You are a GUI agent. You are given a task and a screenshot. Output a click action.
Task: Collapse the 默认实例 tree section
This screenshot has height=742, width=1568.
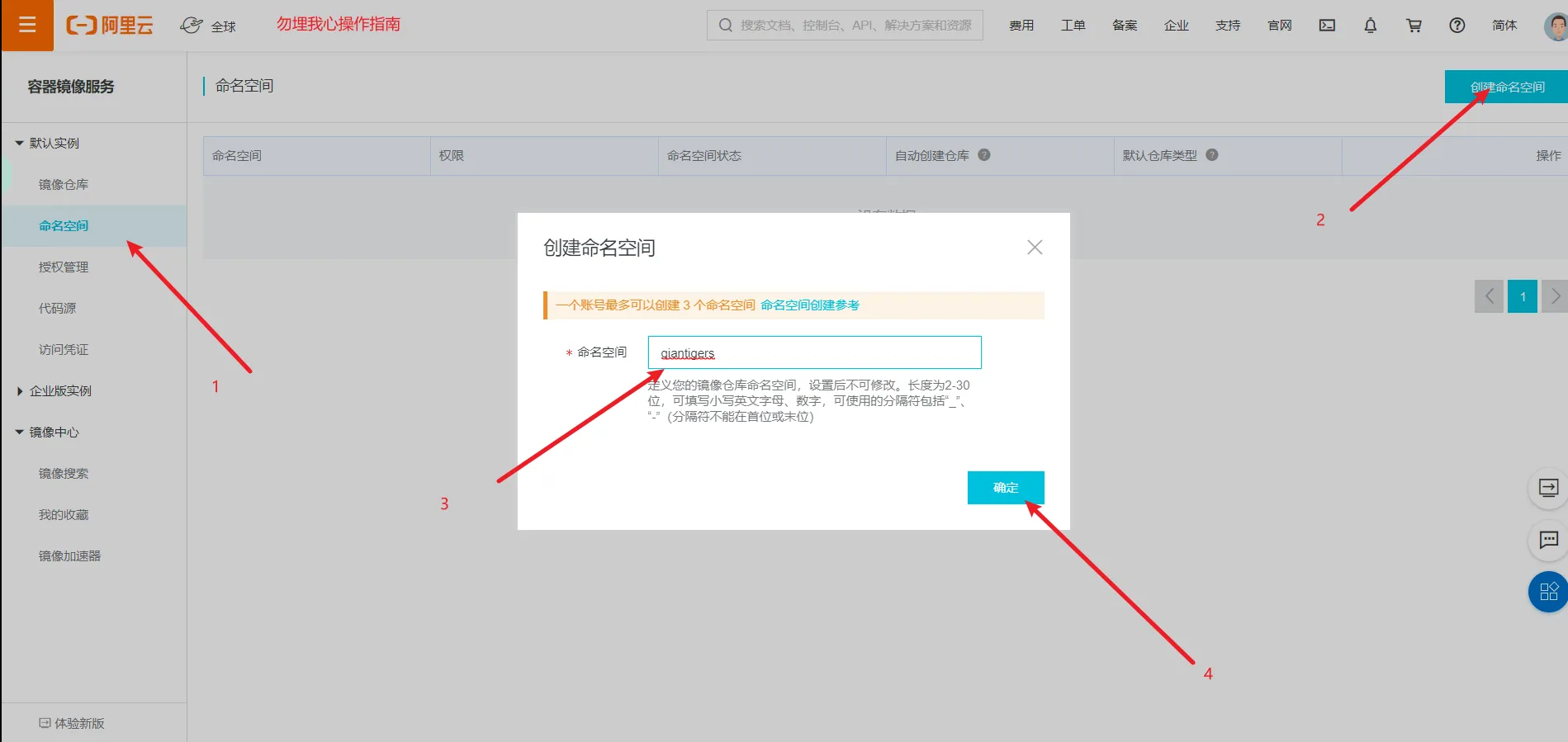(x=19, y=144)
